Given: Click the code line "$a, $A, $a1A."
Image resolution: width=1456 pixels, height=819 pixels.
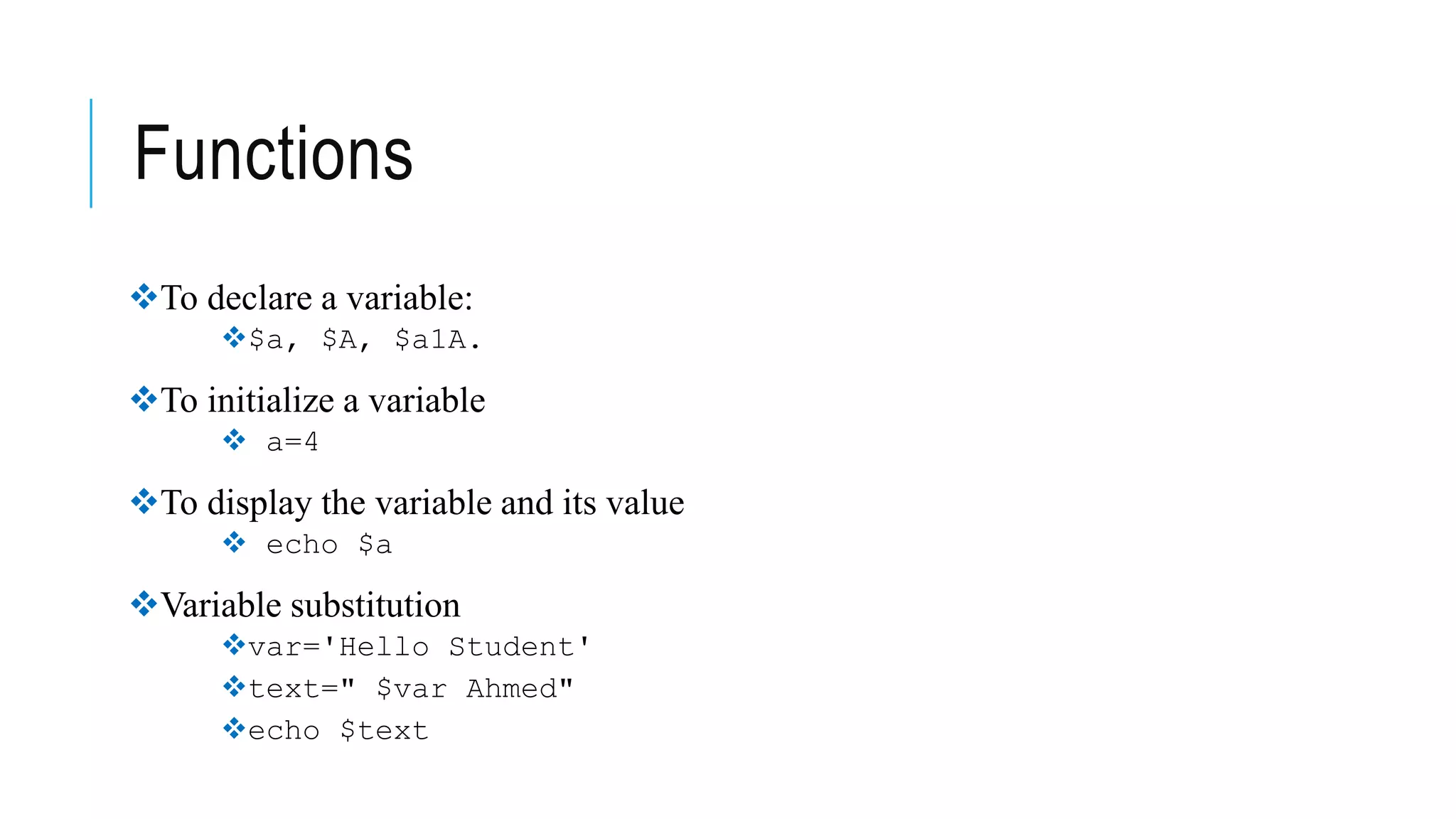Looking at the screenshot, I should (x=365, y=340).
